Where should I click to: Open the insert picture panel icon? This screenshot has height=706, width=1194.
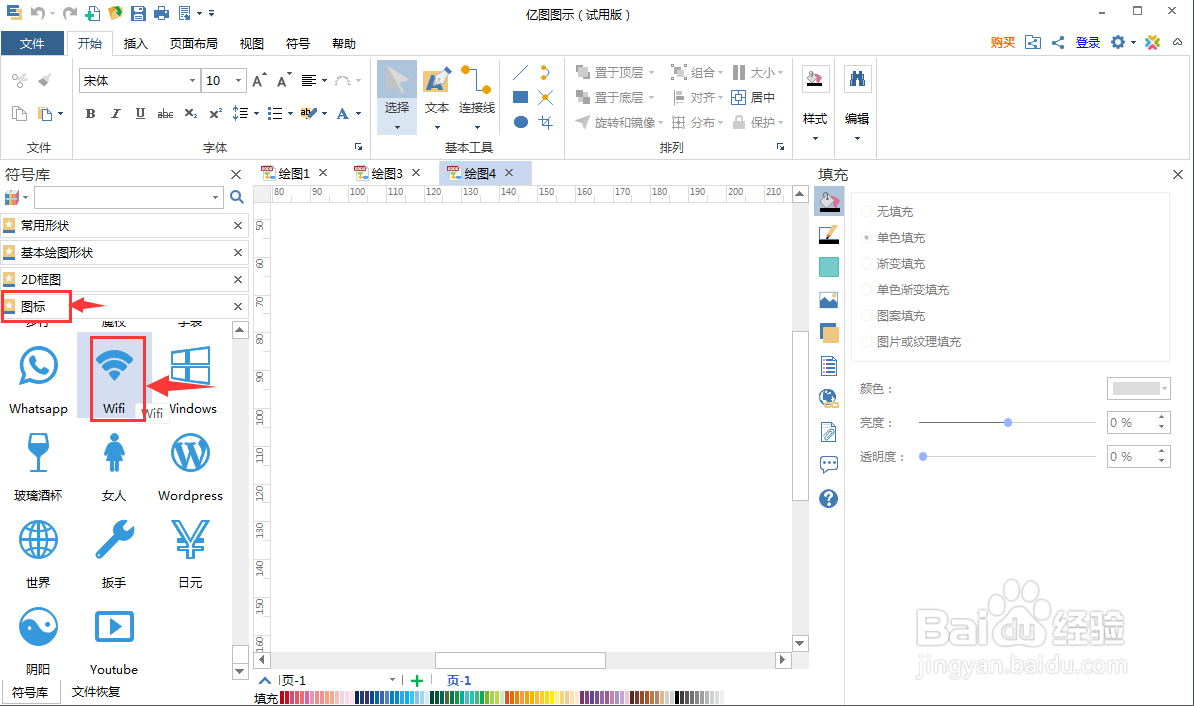pos(828,300)
